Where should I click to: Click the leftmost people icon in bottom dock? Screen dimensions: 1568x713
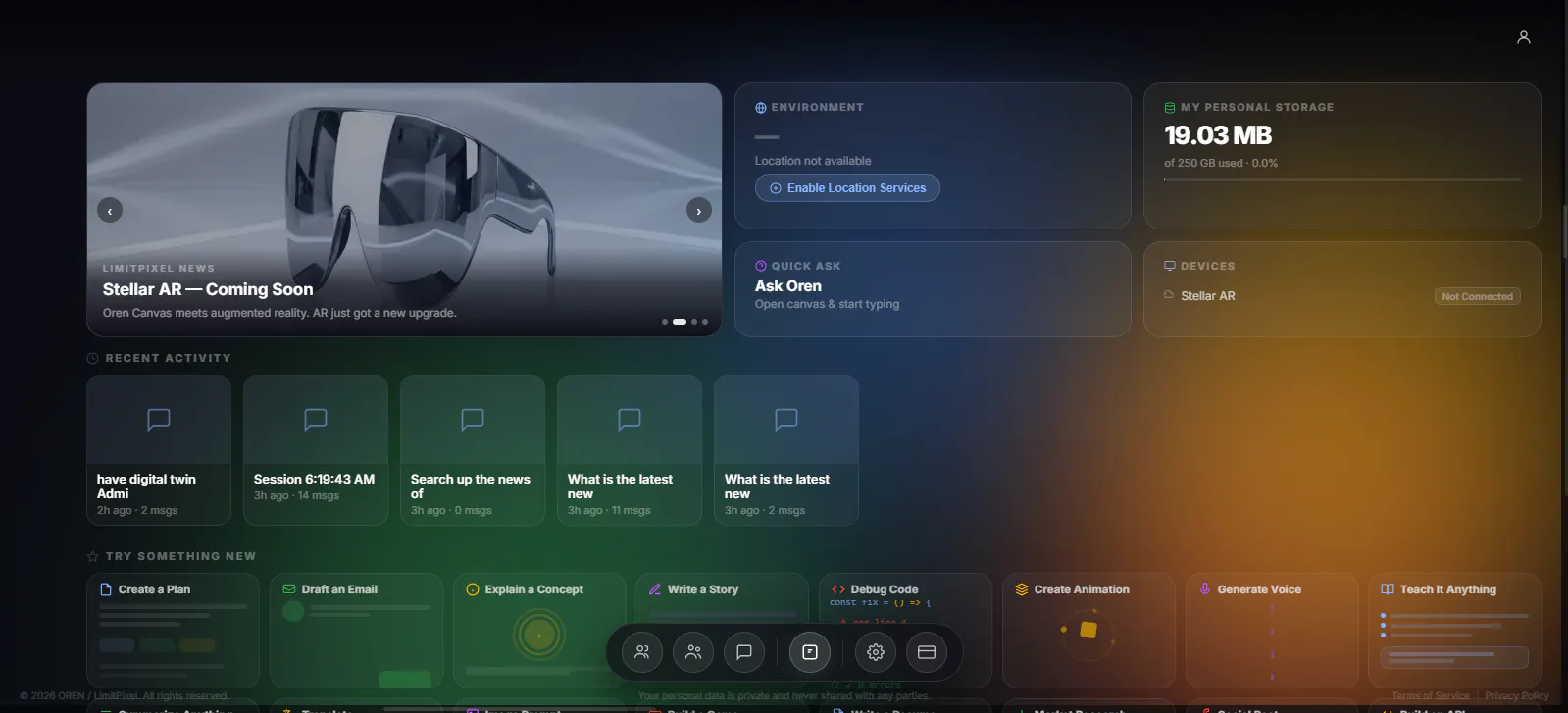click(x=642, y=652)
